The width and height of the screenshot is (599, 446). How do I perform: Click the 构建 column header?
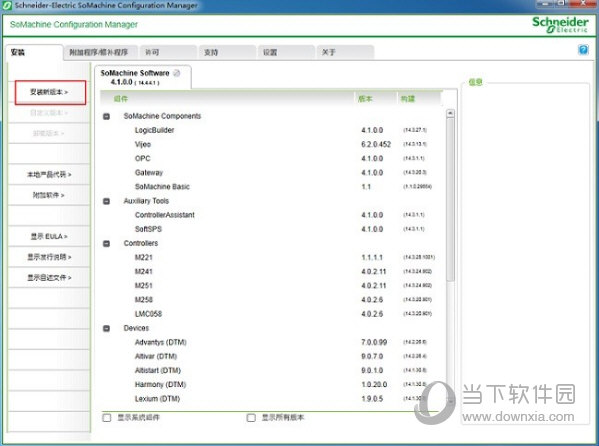coord(419,99)
